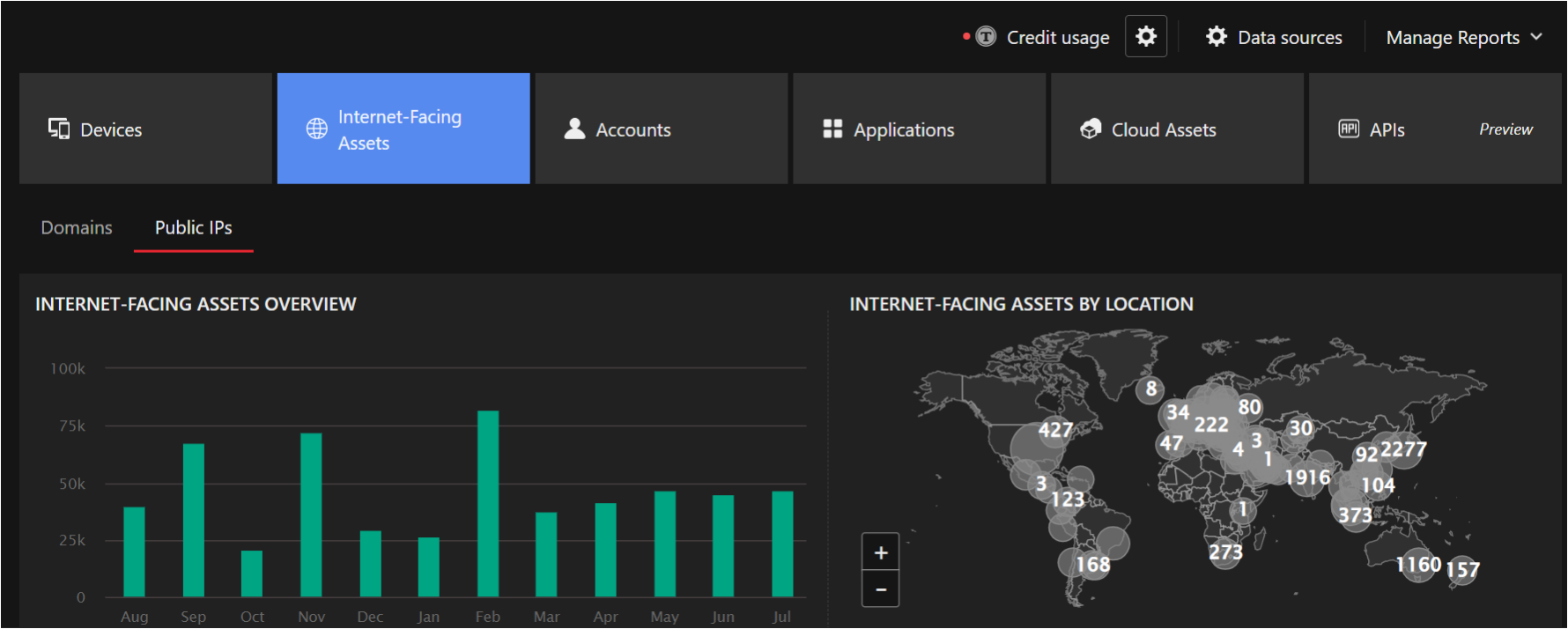Image resolution: width=1568 pixels, height=629 pixels.
Task: Click the Devices monitor icon
Action: tap(59, 129)
